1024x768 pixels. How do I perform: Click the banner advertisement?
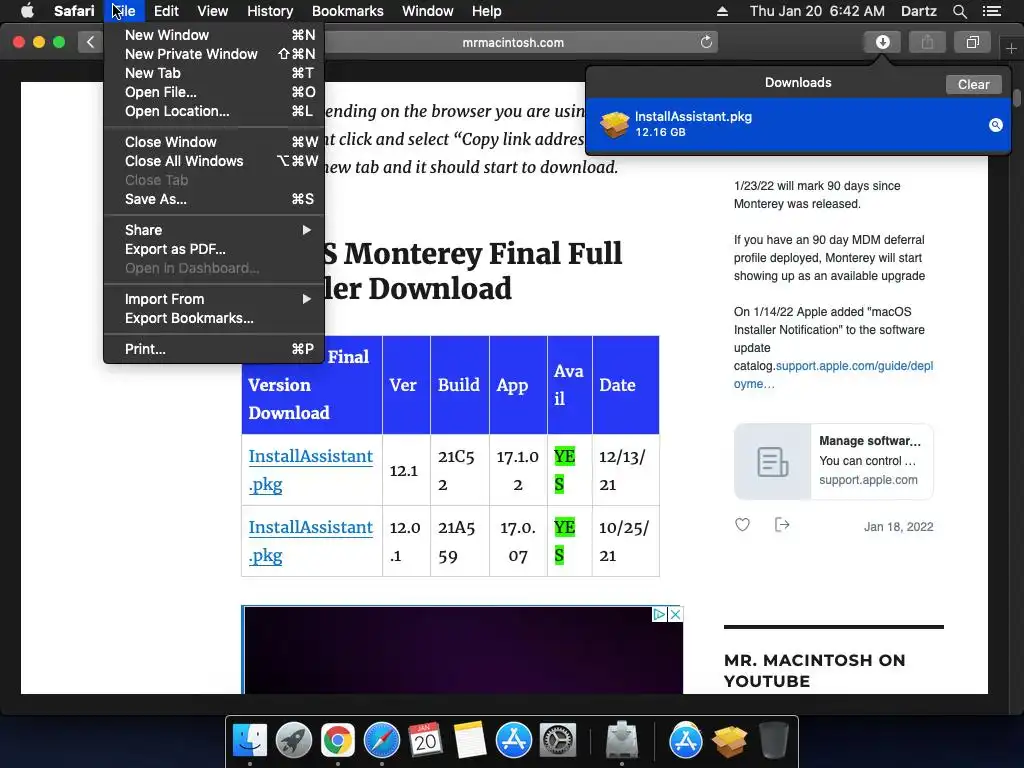(462, 650)
